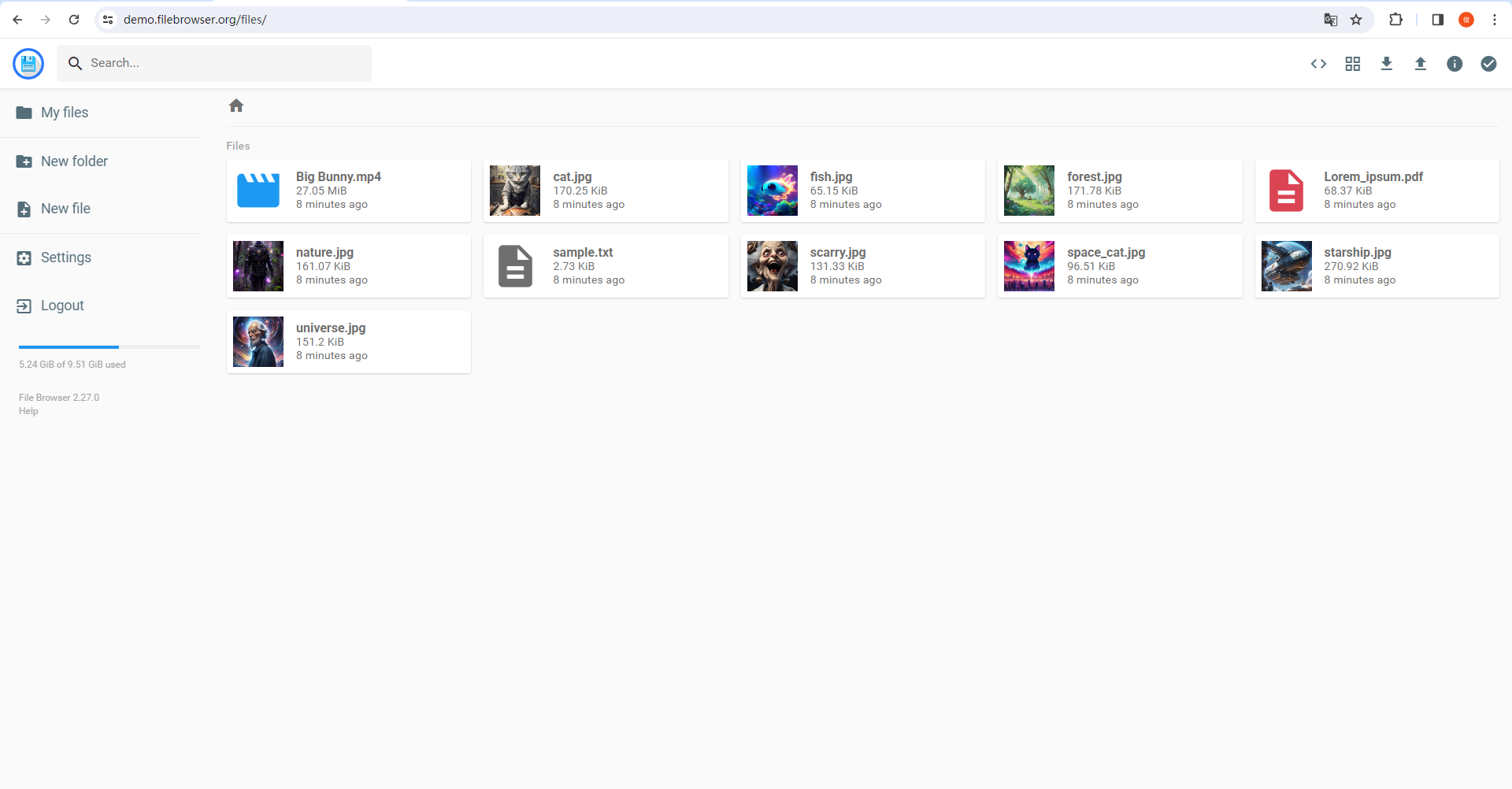Open the Google Translate page option
The height and width of the screenshot is (789, 1512).
pos(1331,19)
